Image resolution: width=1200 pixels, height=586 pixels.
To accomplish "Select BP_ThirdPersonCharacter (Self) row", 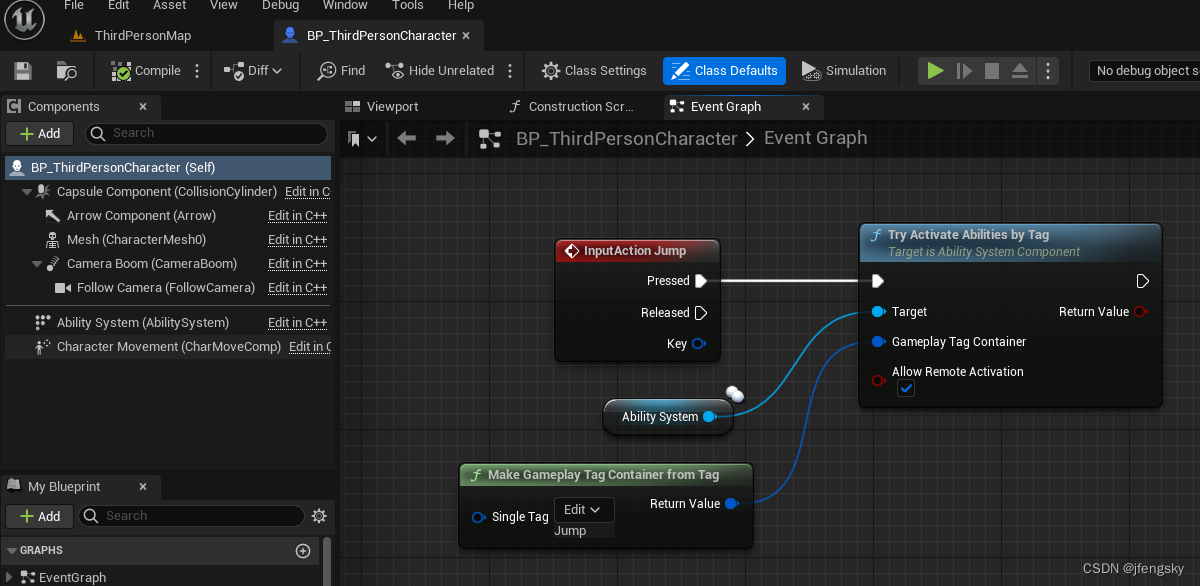I will point(166,167).
